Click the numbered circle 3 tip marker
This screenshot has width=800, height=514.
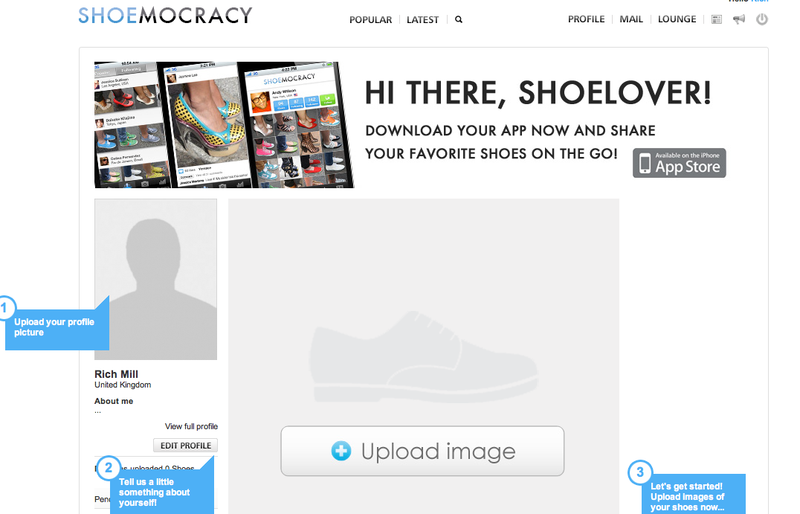(640, 472)
